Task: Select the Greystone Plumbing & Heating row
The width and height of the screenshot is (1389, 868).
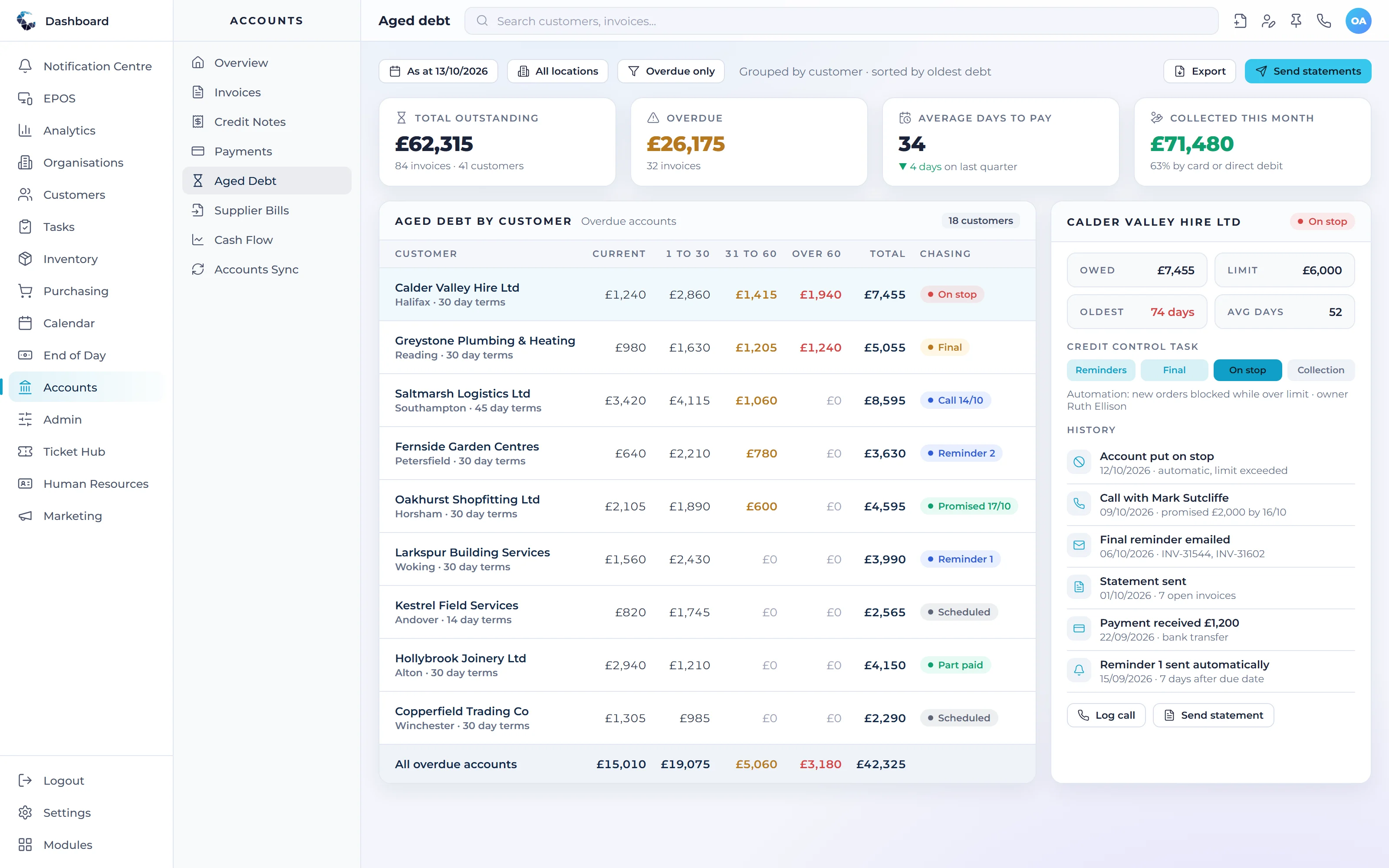Action: [x=707, y=347]
